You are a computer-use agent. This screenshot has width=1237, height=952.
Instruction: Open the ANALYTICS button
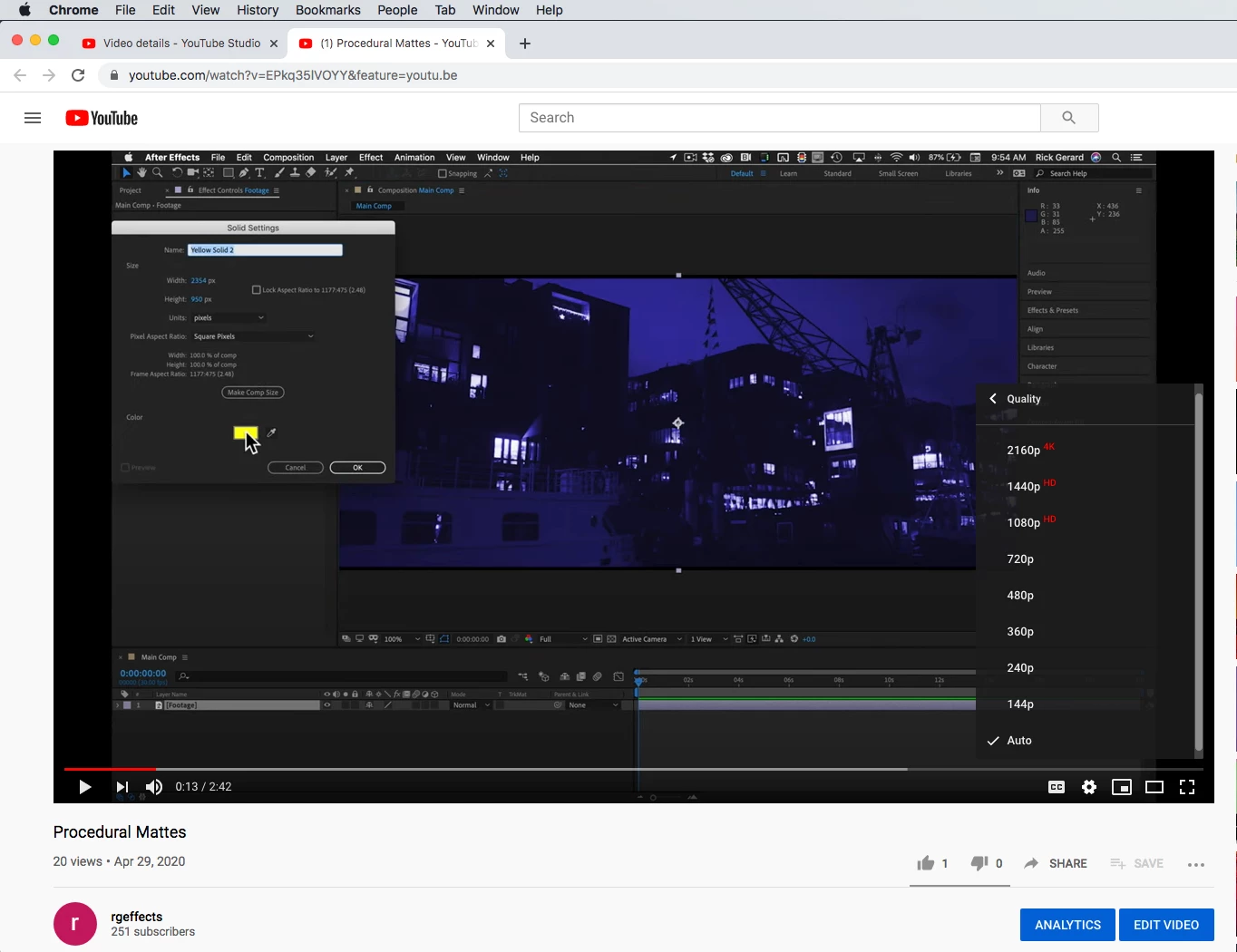point(1067,925)
